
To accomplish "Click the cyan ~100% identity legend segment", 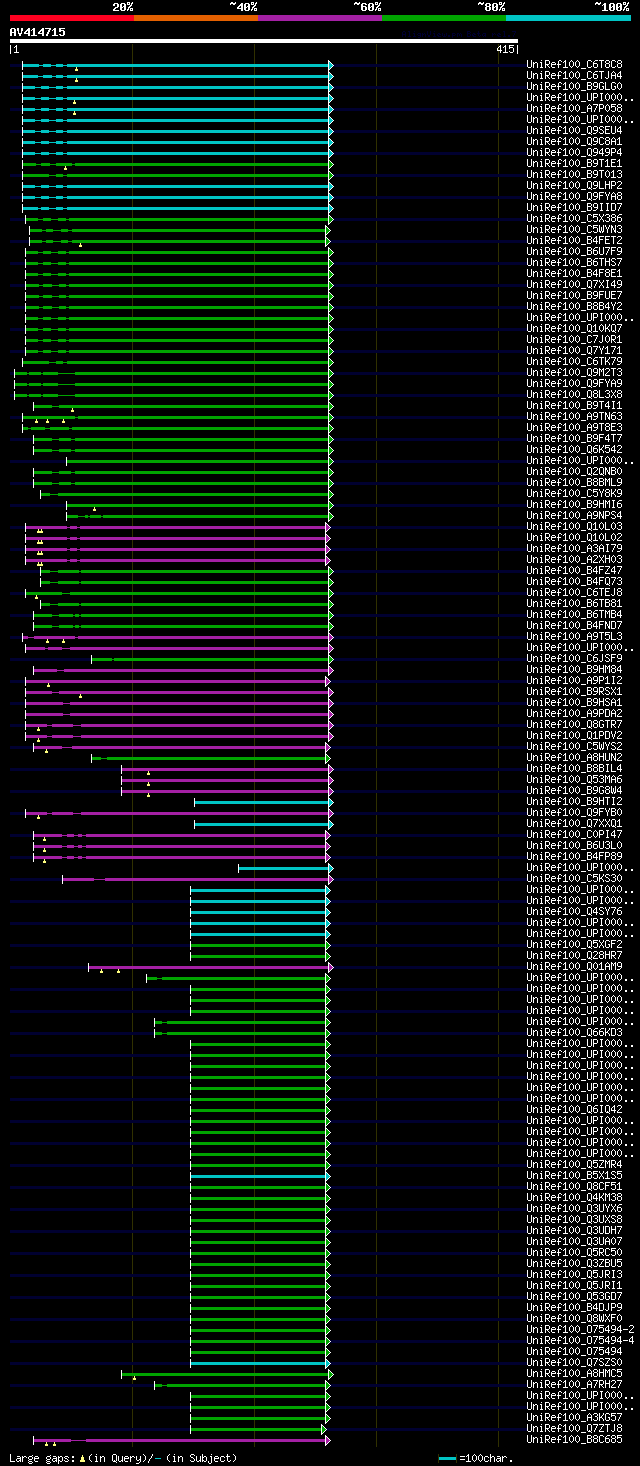I will (568, 17).
